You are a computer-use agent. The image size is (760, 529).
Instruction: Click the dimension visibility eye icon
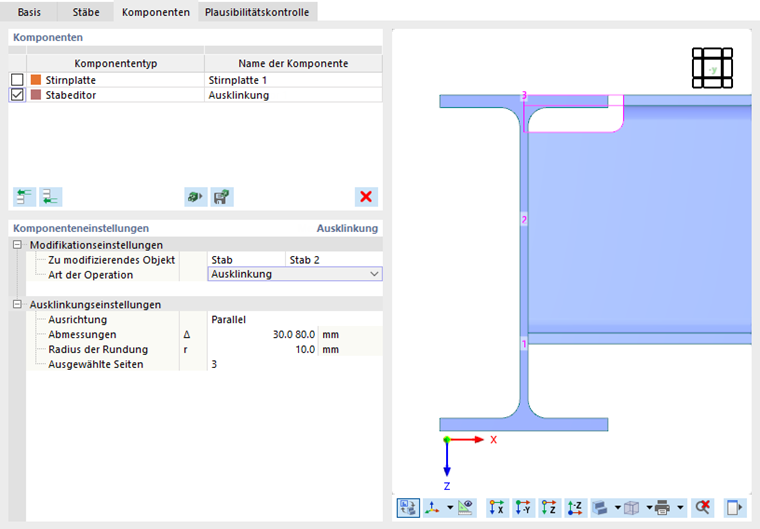pos(465,508)
